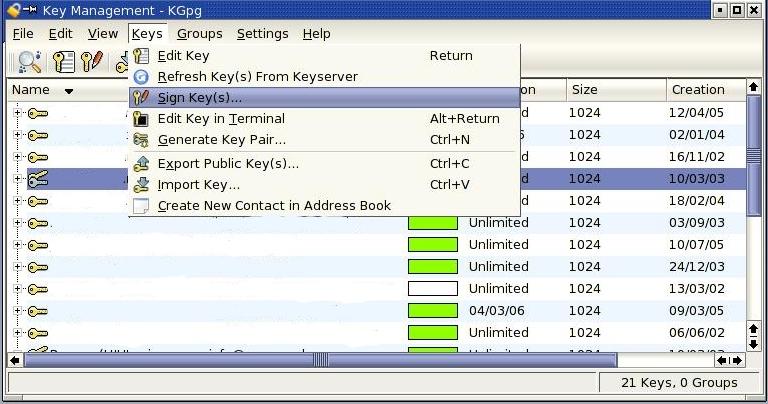Select Export Public Key(s)... entry

(x=324, y=164)
